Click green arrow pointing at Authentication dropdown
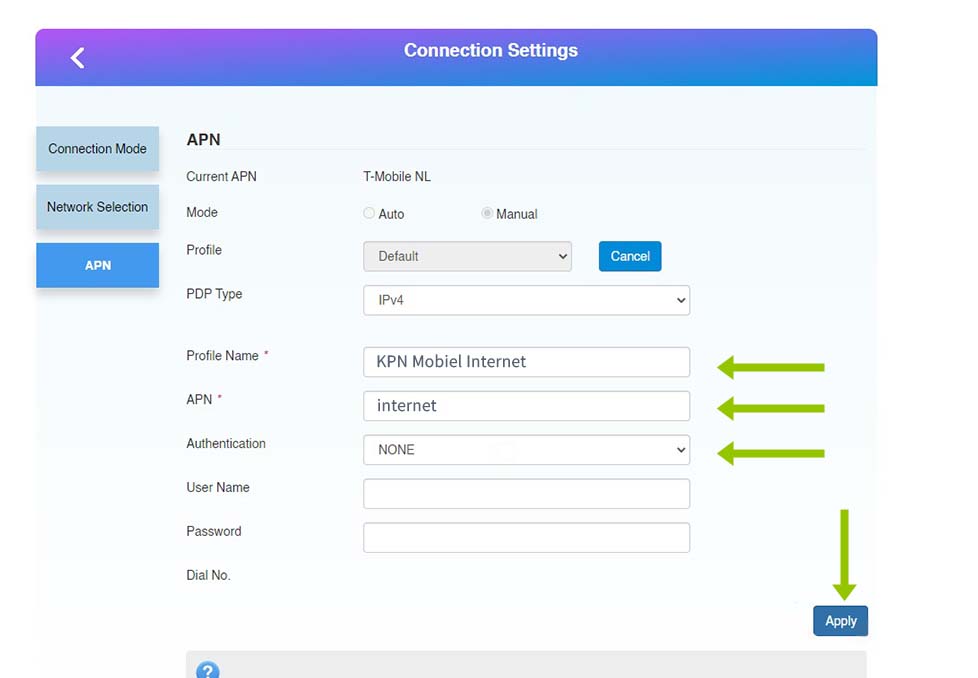978x678 pixels. tap(771, 453)
